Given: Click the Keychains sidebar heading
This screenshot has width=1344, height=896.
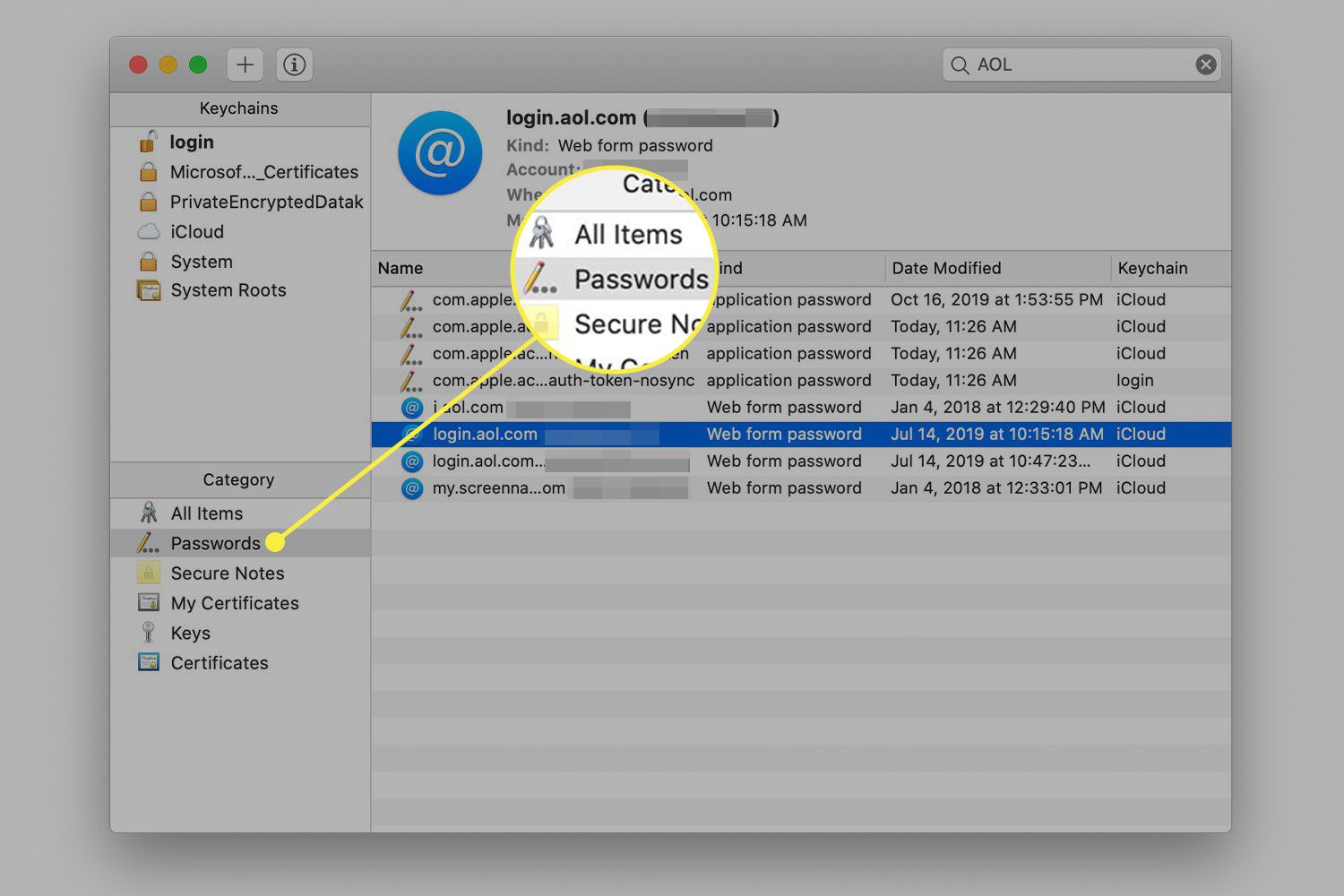Looking at the screenshot, I should (238, 108).
